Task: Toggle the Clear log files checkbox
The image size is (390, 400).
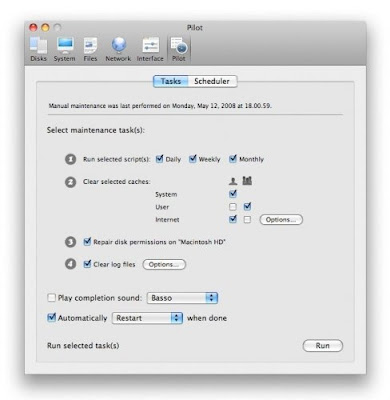Action: click(x=87, y=264)
